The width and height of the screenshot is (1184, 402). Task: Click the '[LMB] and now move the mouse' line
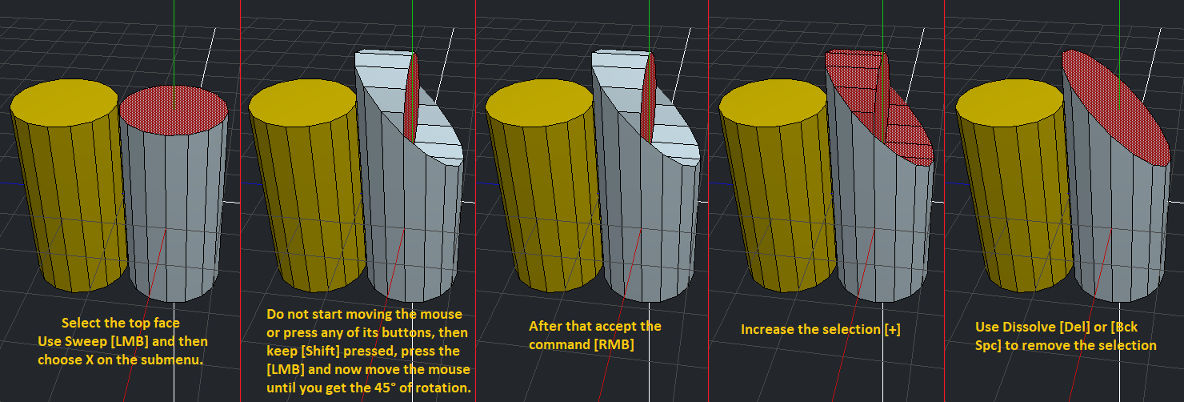[x=368, y=370]
